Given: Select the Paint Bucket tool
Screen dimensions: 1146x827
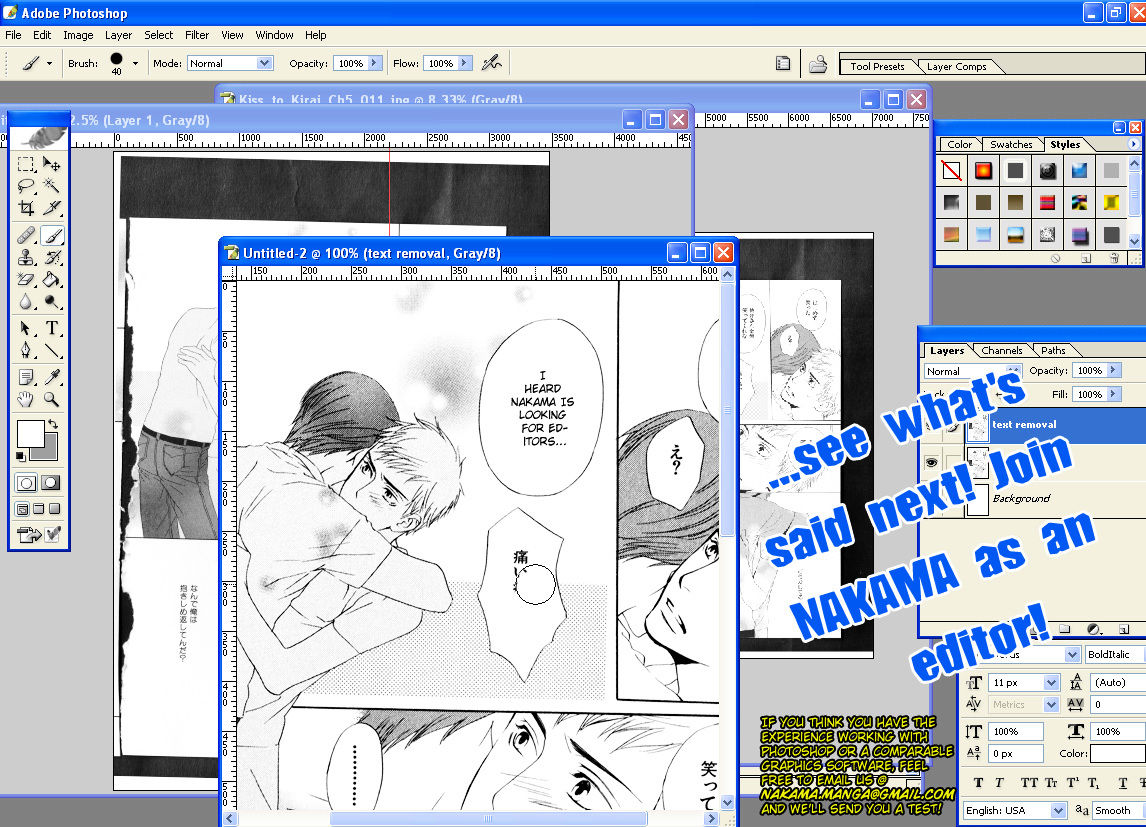Looking at the screenshot, I should click(x=51, y=279).
